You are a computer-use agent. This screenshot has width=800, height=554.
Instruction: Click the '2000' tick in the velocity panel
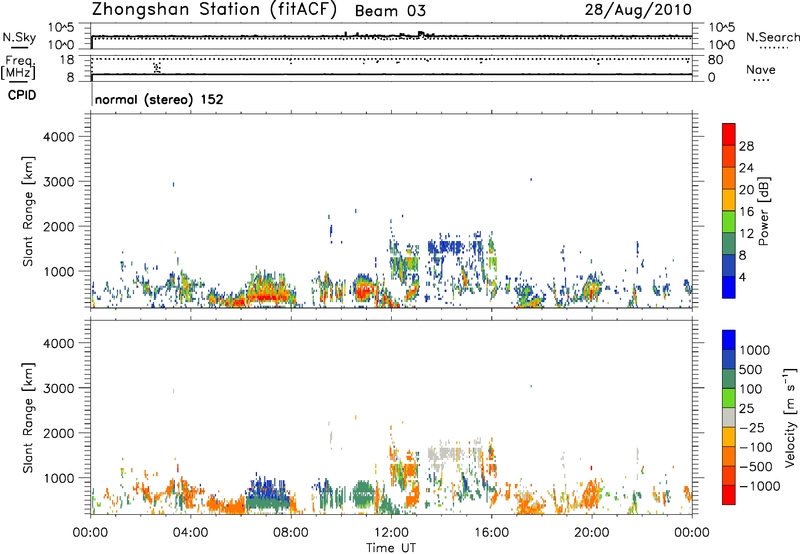[x=58, y=433]
